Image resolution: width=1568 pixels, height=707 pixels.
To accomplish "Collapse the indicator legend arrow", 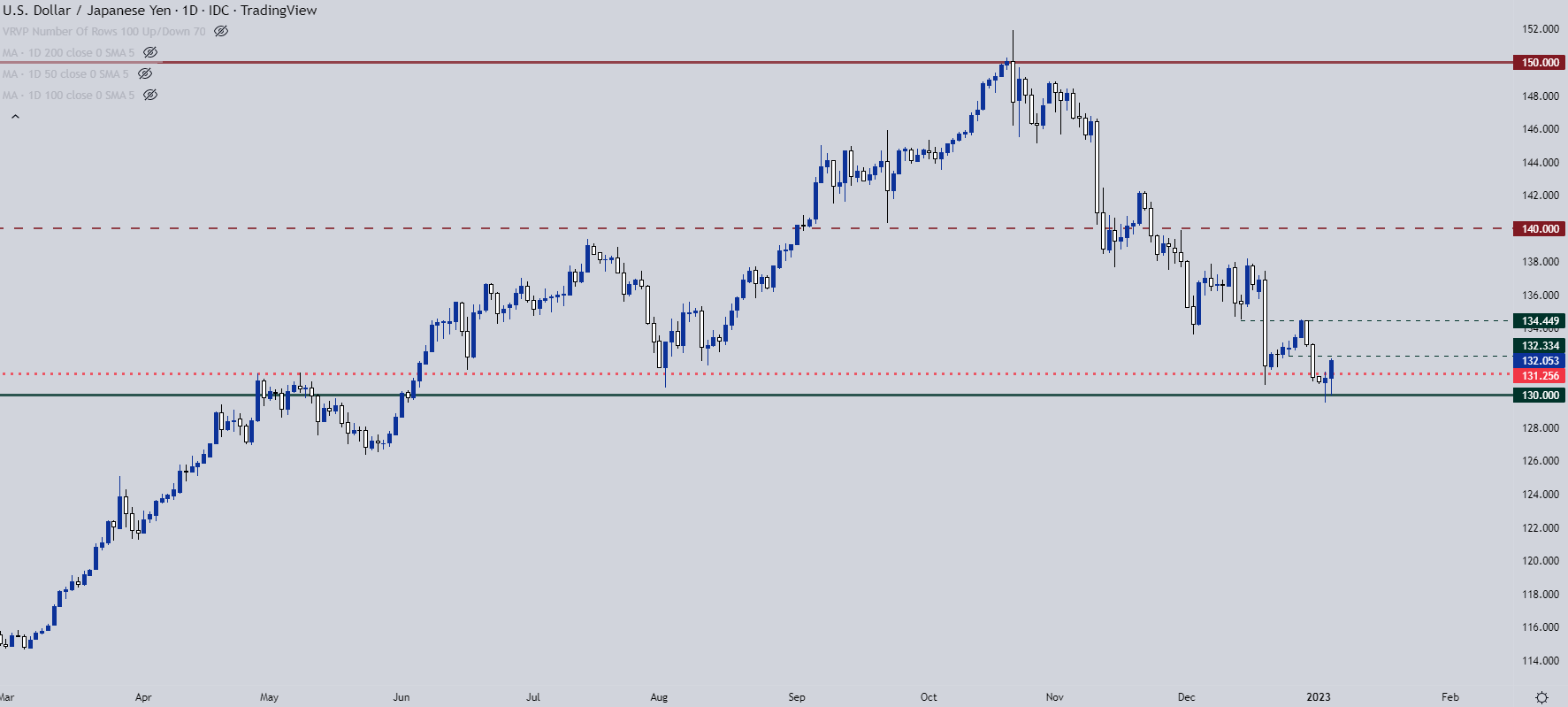I will point(15,116).
